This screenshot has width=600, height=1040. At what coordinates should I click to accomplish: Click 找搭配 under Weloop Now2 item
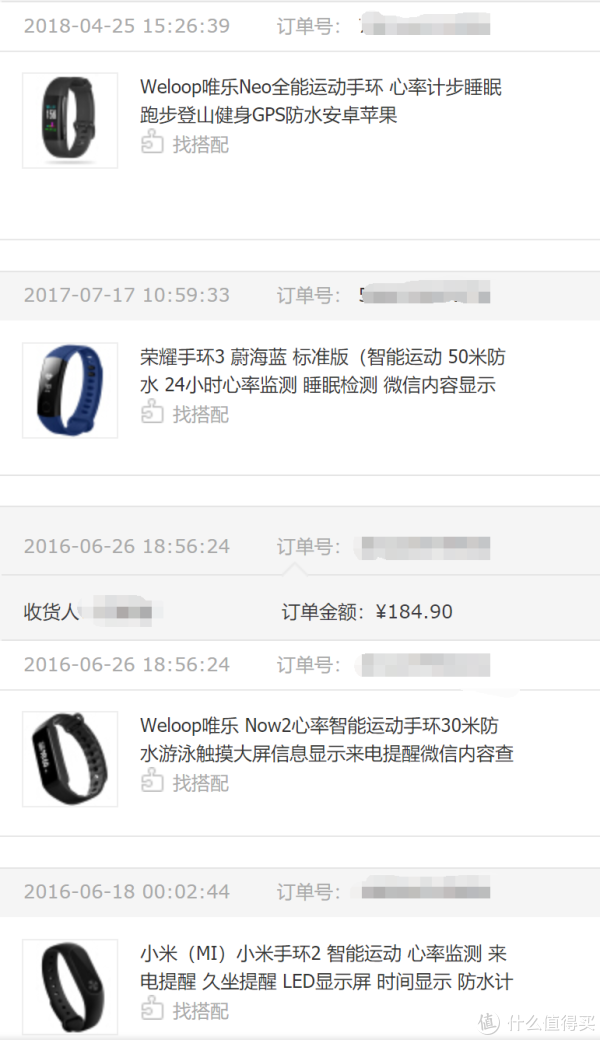point(201,783)
